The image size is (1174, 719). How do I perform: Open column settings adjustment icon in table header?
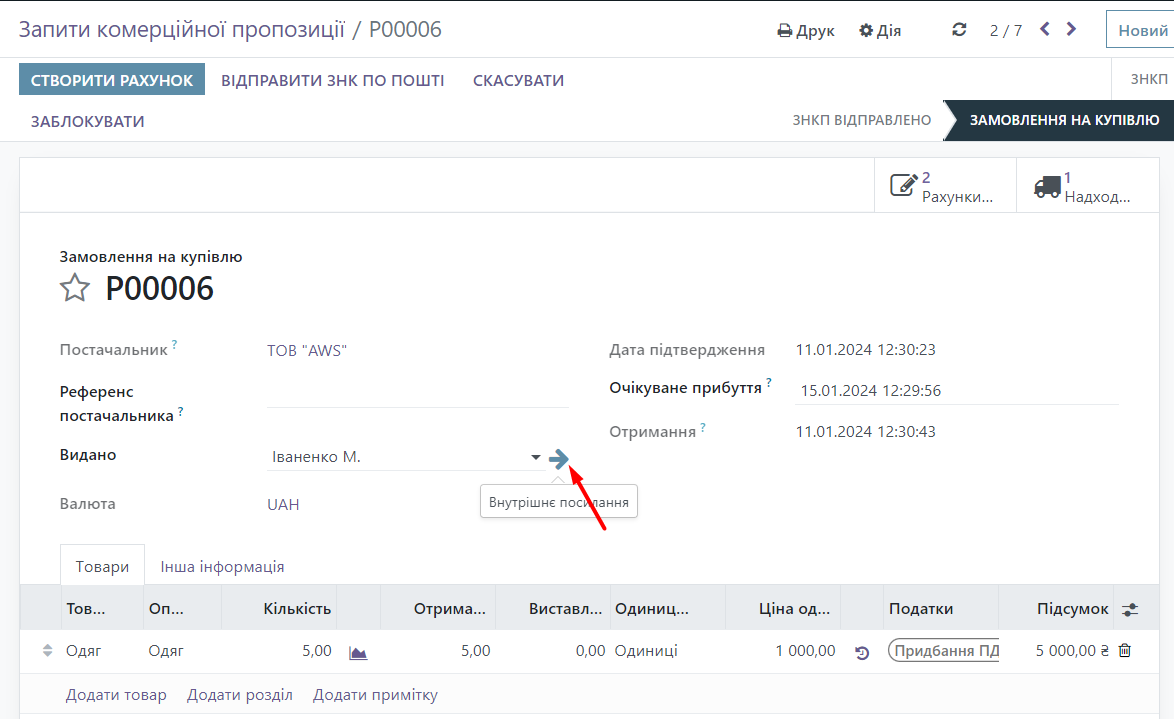[x=1130, y=609]
